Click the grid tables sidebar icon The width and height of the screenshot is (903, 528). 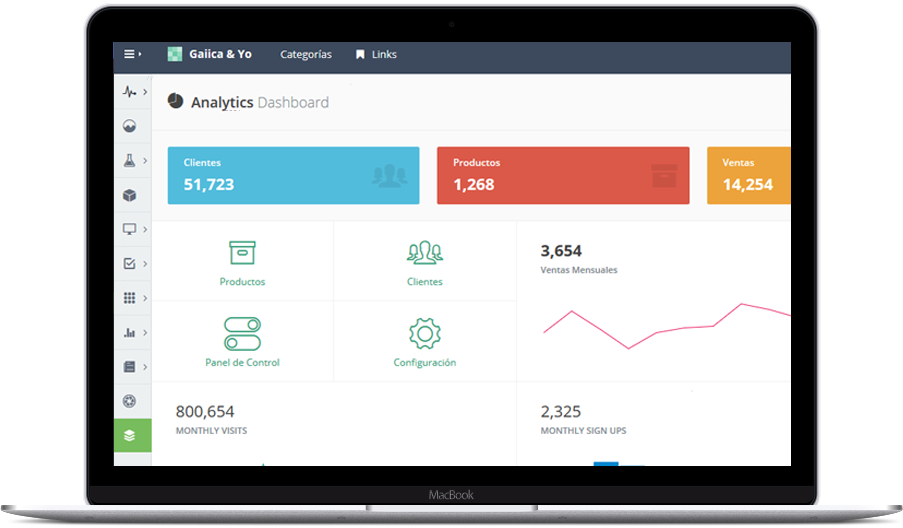point(130,298)
